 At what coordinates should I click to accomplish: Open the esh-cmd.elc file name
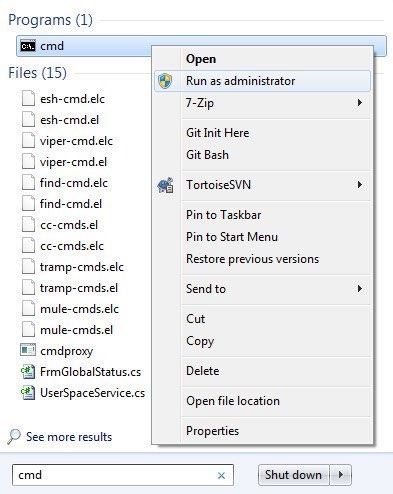[72, 99]
